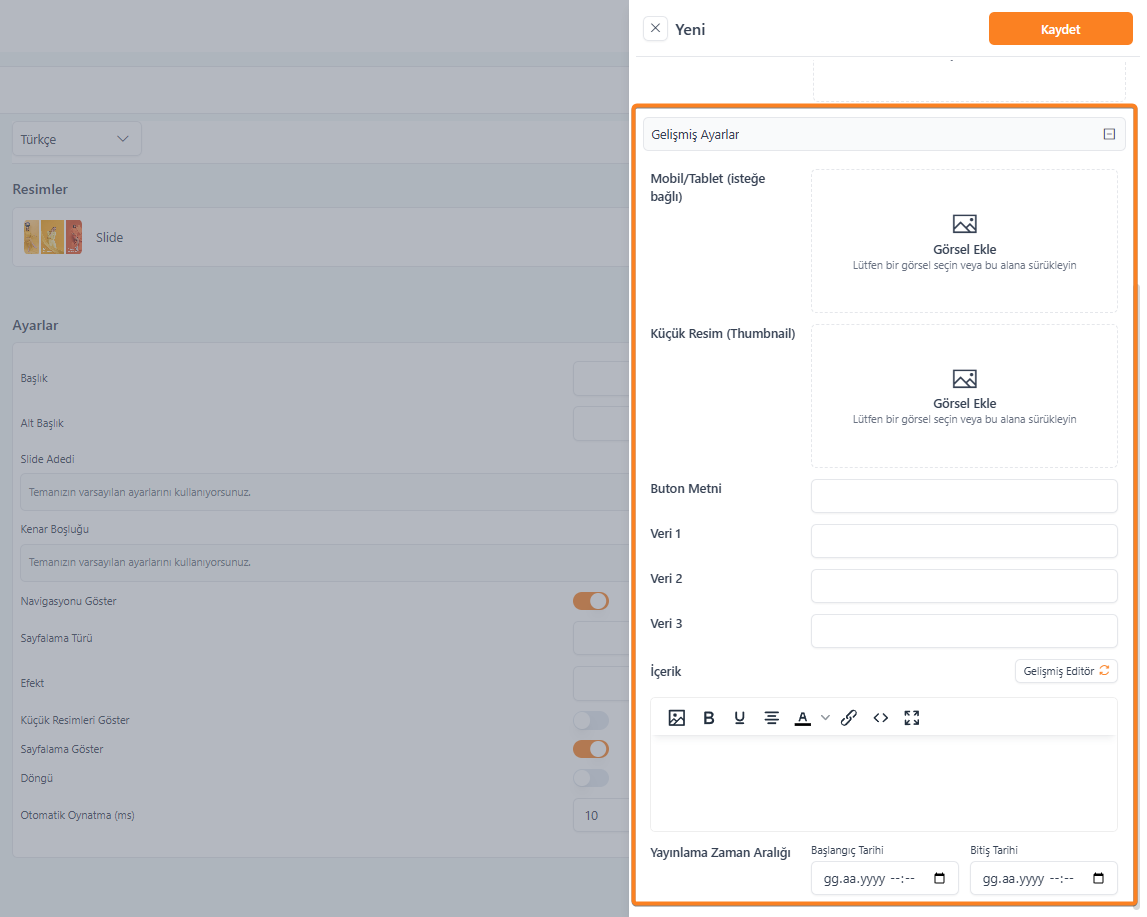Focus the Buton Metni input field
This screenshot has width=1147, height=917.
coord(964,496)
